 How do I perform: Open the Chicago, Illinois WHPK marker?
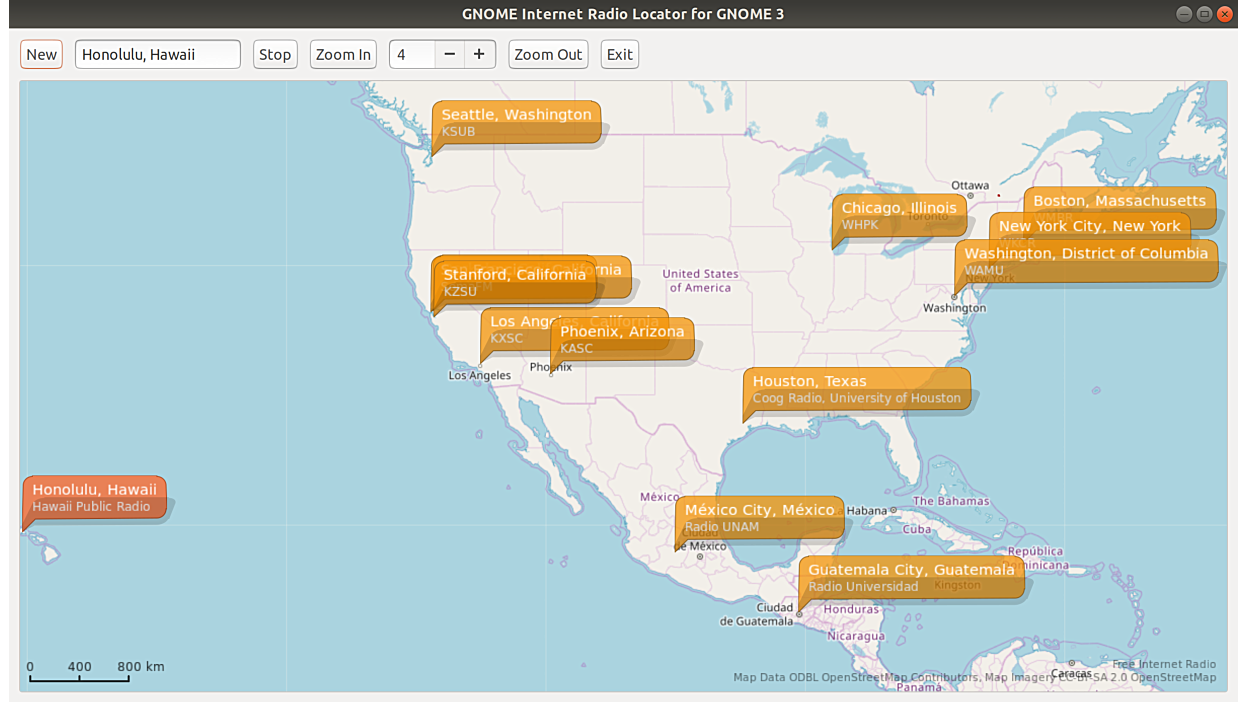[898, 215]
